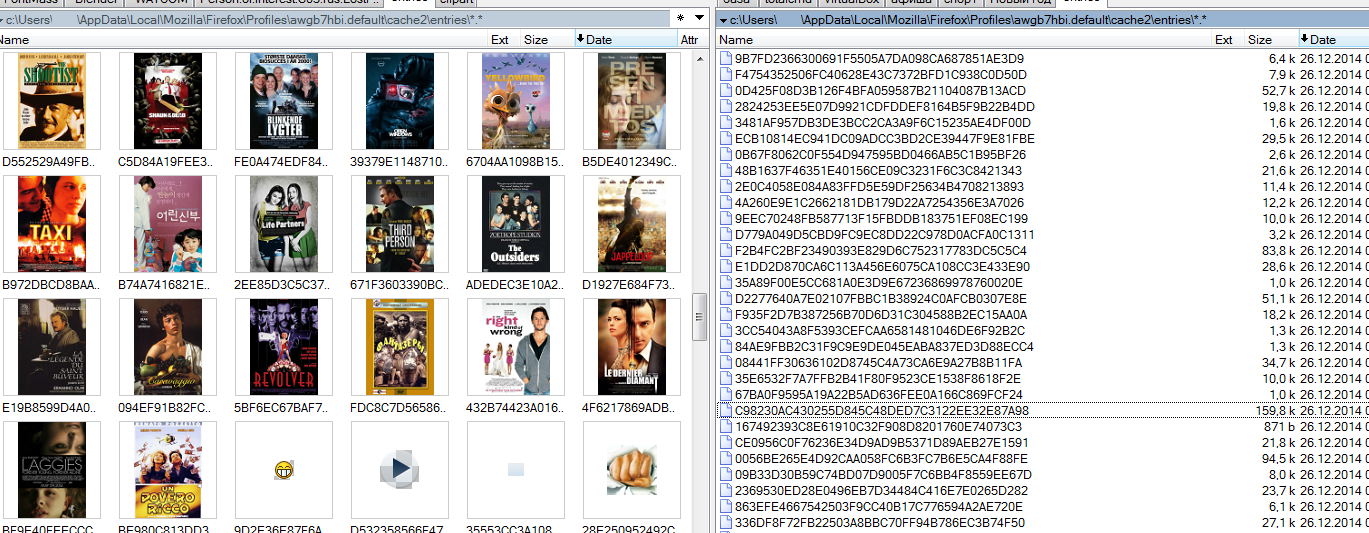This screenshot has height=533, width=1369.
Task: Select icon of 4A260E9E1C2662181DB179D22A7254356E3A7026
Action: pos(726,203)
